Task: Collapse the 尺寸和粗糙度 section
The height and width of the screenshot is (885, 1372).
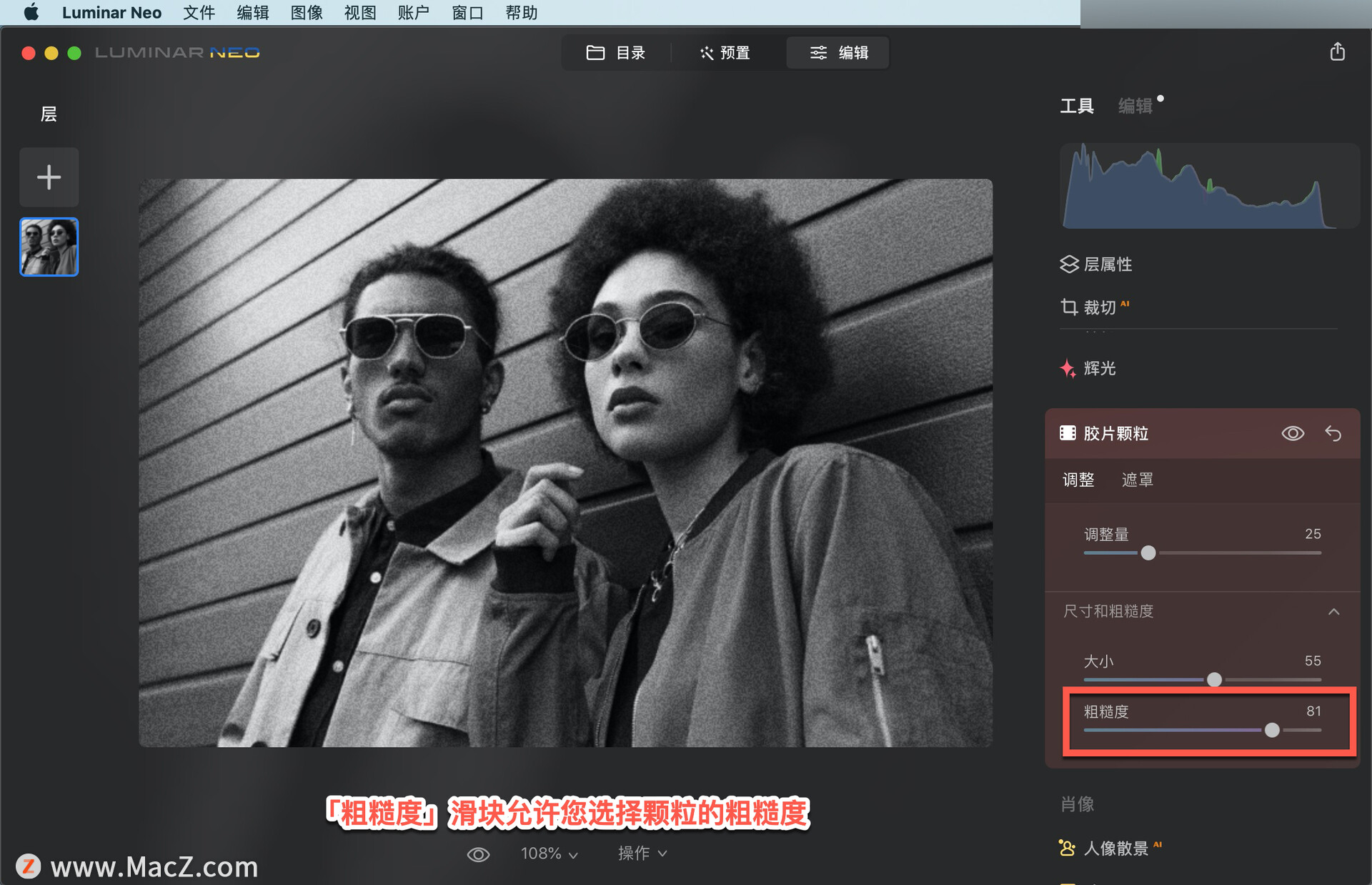Action: pos(1334,612)
